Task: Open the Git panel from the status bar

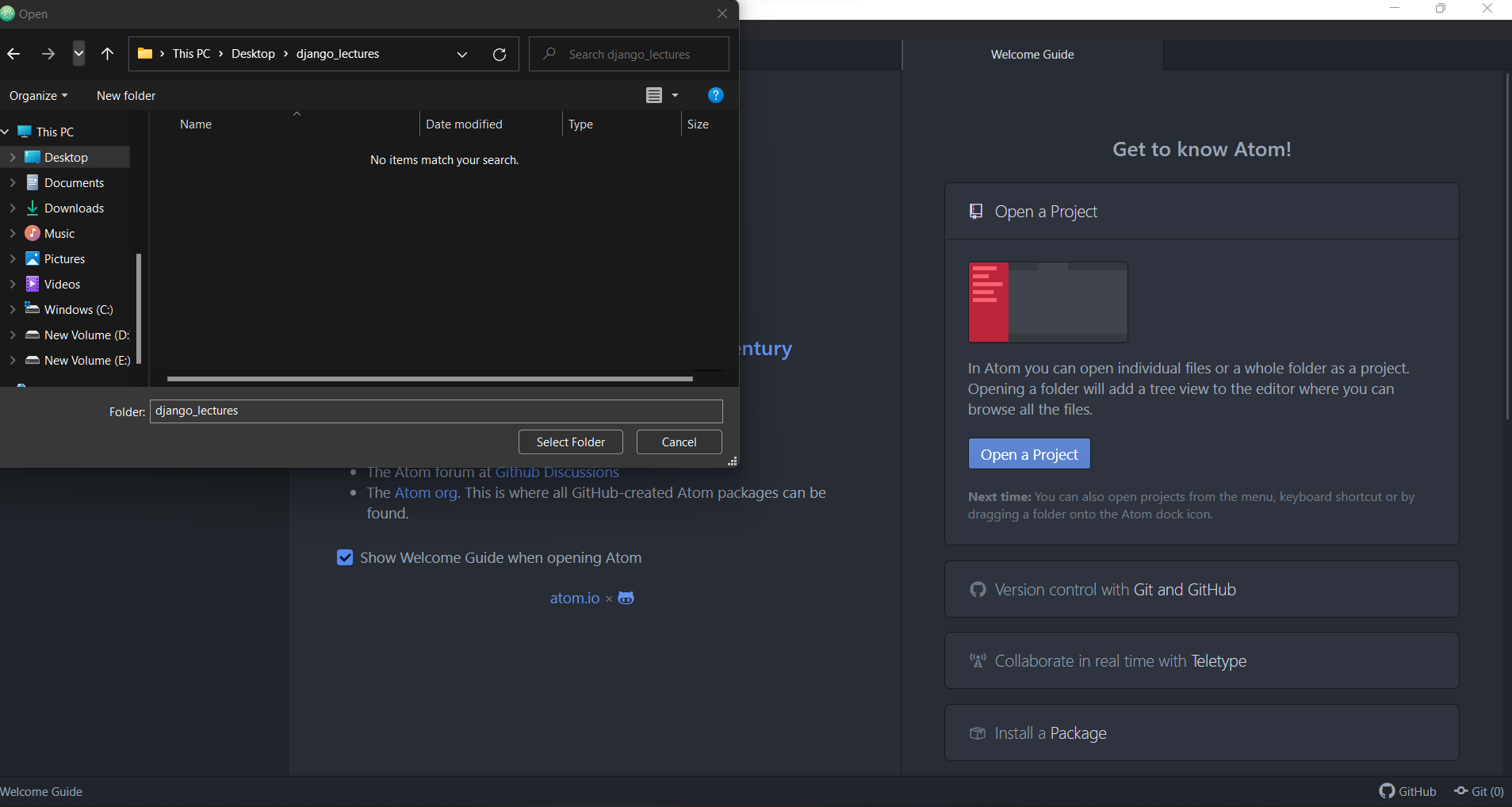Action: [1478, 790]
